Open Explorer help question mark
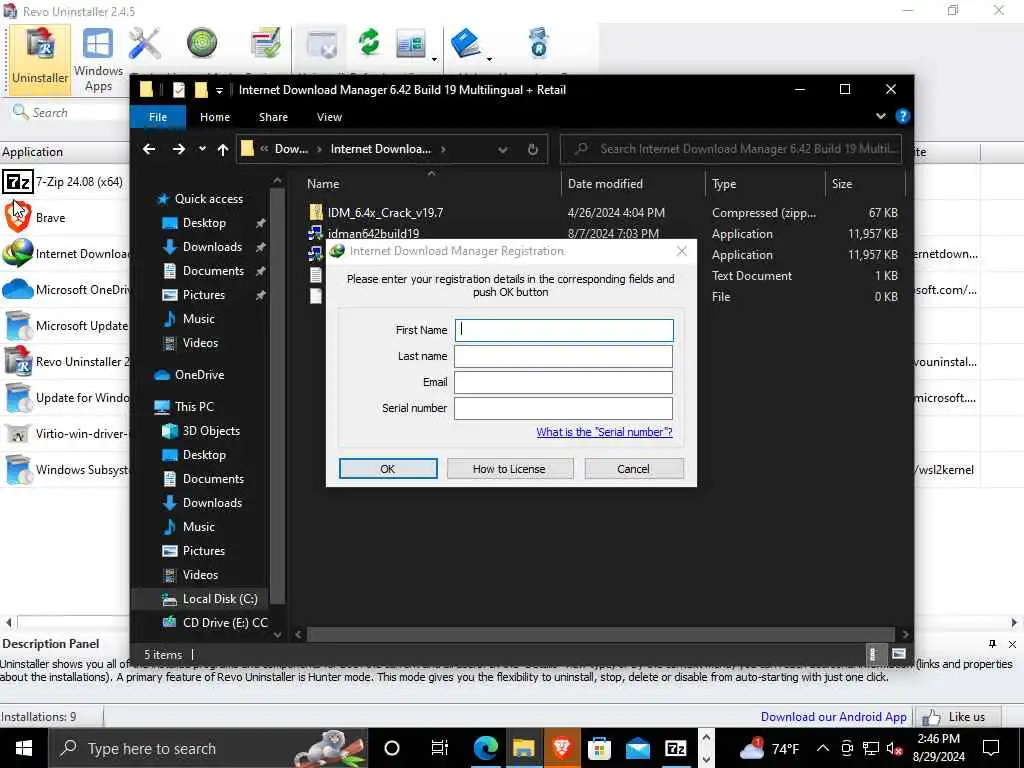 coord(903,116)
